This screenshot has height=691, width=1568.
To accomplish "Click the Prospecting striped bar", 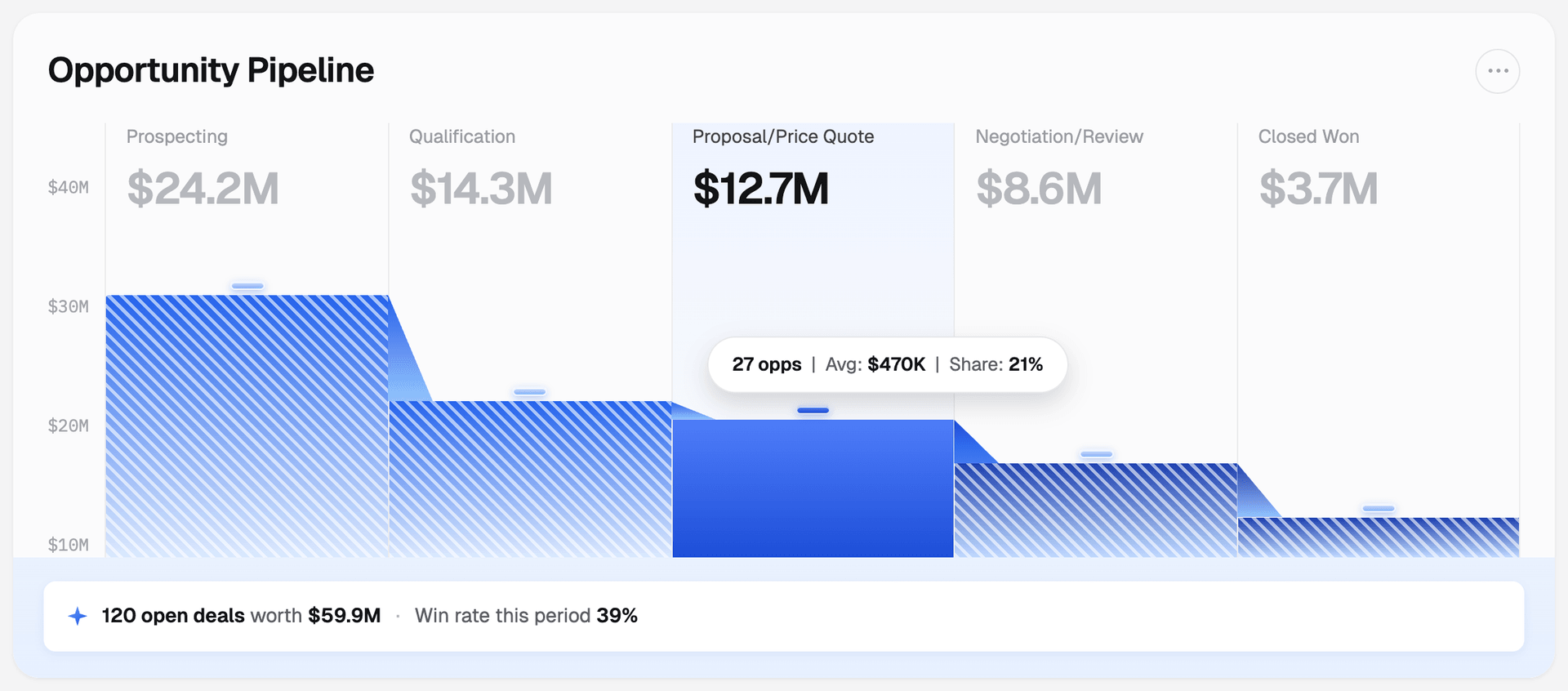I will coord(247,426).
